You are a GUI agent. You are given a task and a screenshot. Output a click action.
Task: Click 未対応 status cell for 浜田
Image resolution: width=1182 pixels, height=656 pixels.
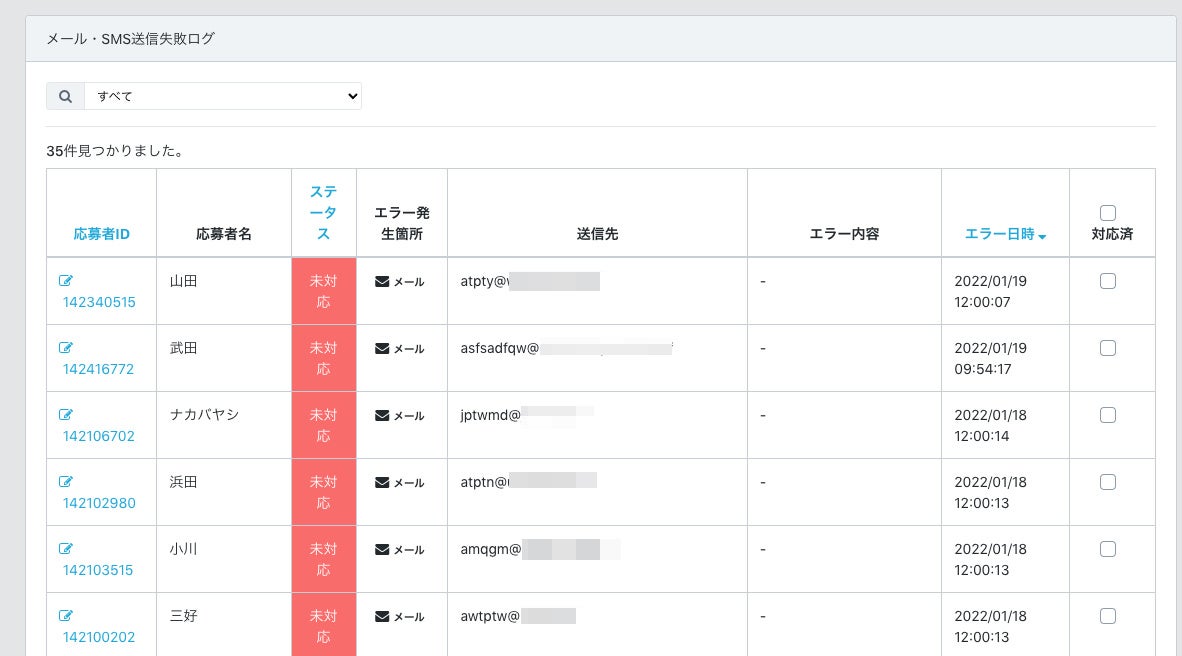pyautogui.click(x=323, y=492)
